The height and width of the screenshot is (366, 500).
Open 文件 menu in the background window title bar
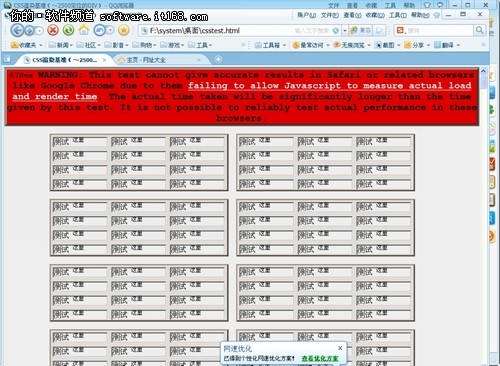point(333,5)
